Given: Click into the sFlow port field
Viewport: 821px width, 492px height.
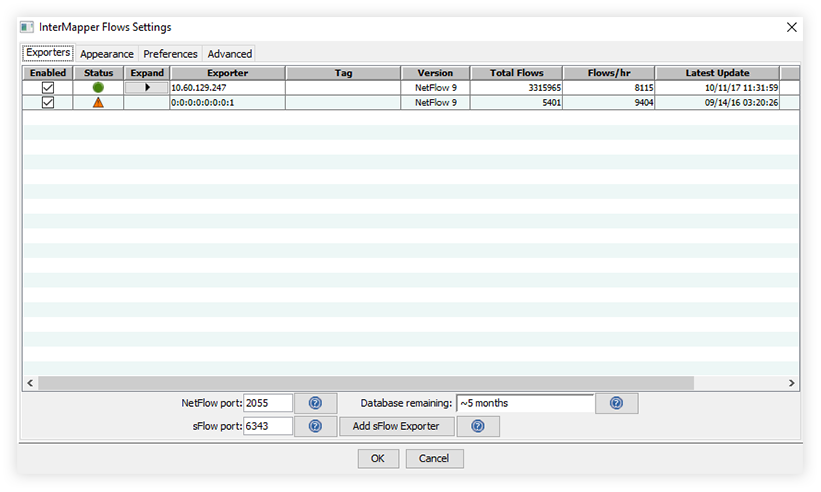Looking at the screenshot, I should [268, 426].
